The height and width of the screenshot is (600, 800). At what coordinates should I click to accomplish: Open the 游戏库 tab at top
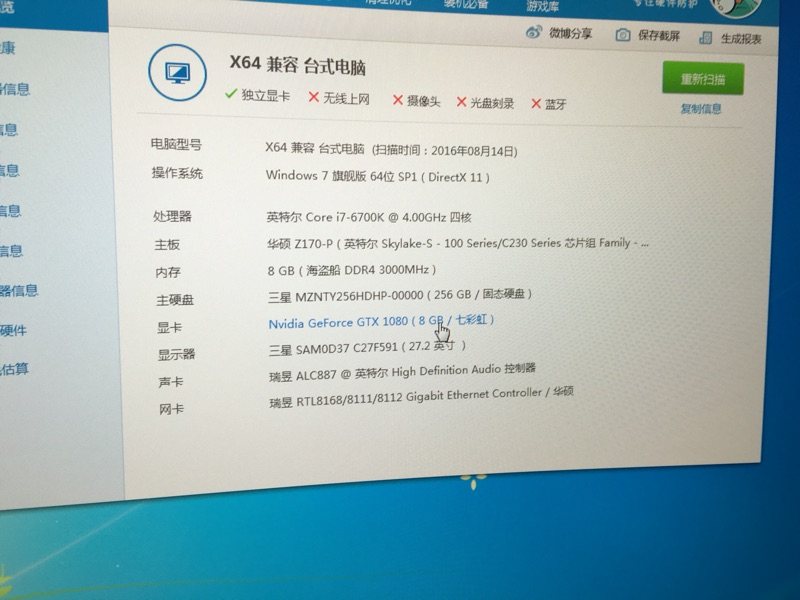pyautogui.click(x=542, y=6)
